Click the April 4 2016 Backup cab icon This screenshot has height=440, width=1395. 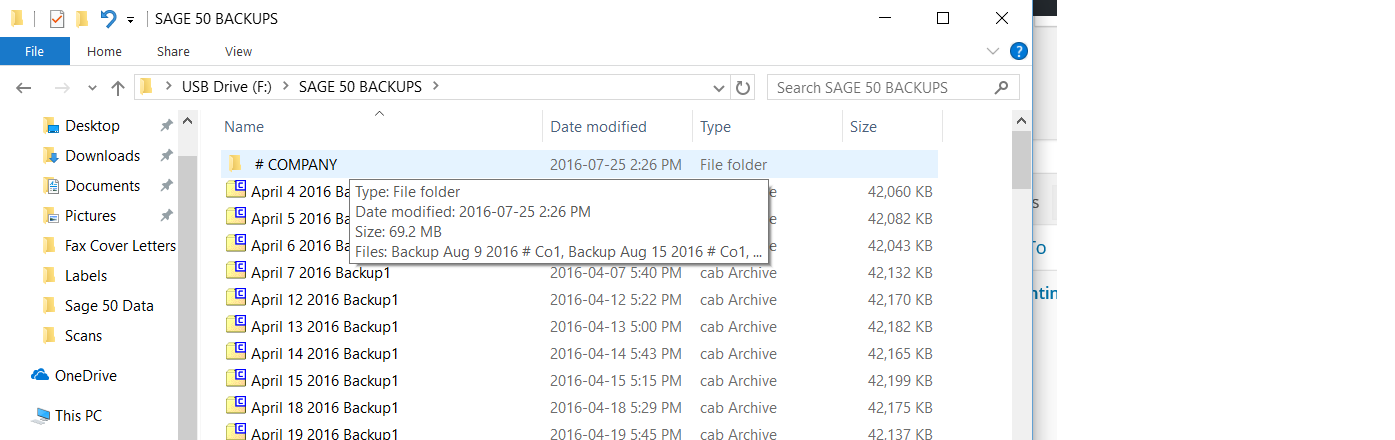click(x=236, y=191)
